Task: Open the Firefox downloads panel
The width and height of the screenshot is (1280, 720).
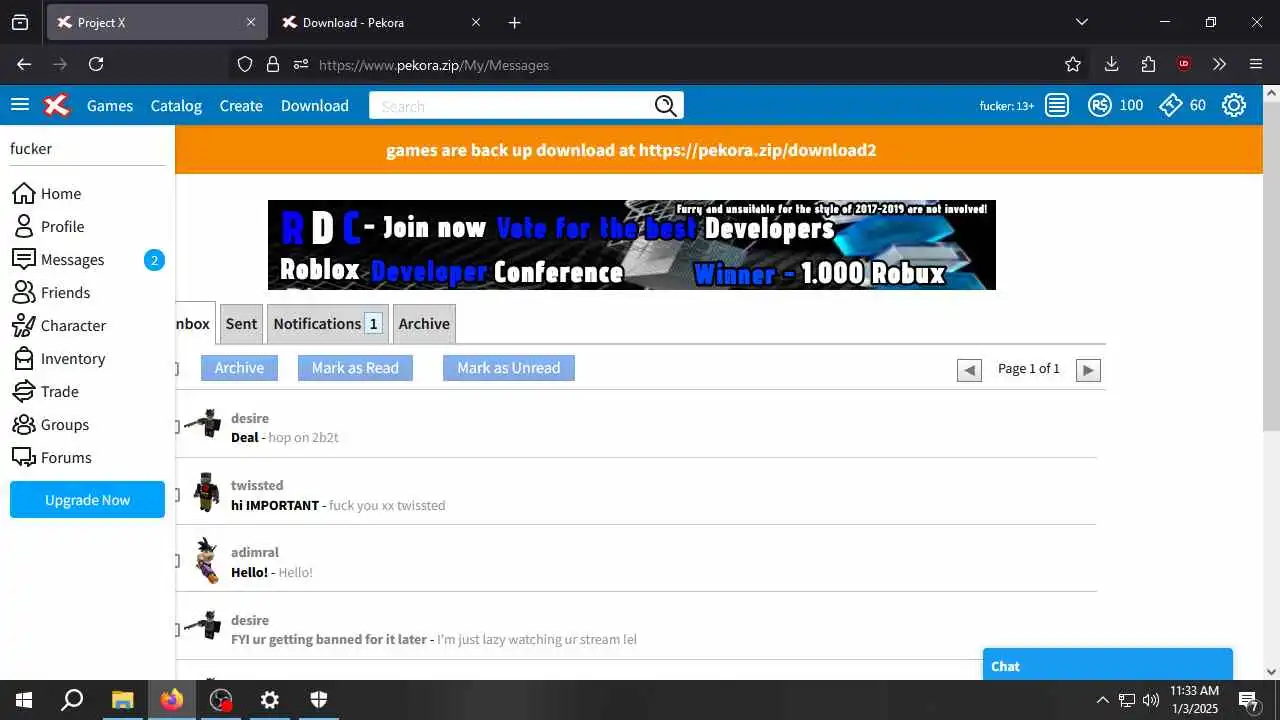Action: [x=1111, y=64]
